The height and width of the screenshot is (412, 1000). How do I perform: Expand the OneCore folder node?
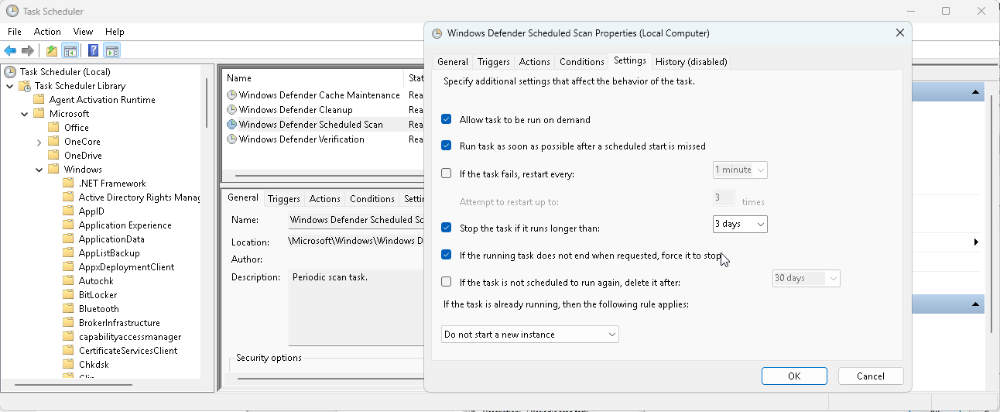40,142
